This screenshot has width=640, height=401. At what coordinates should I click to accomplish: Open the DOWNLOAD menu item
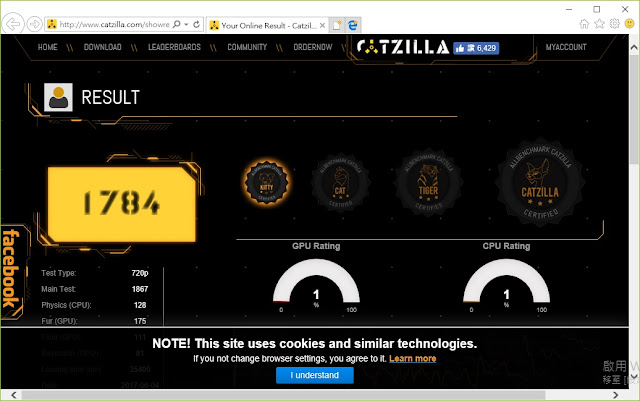click(102, 47)
